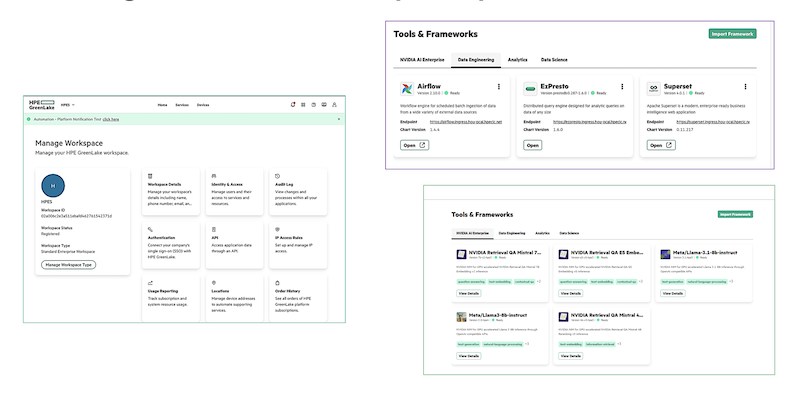Open the Airflow card three-dot menu
Image resolution: width=800 pixels, height=397 pixels.
[x=498, y=87]
